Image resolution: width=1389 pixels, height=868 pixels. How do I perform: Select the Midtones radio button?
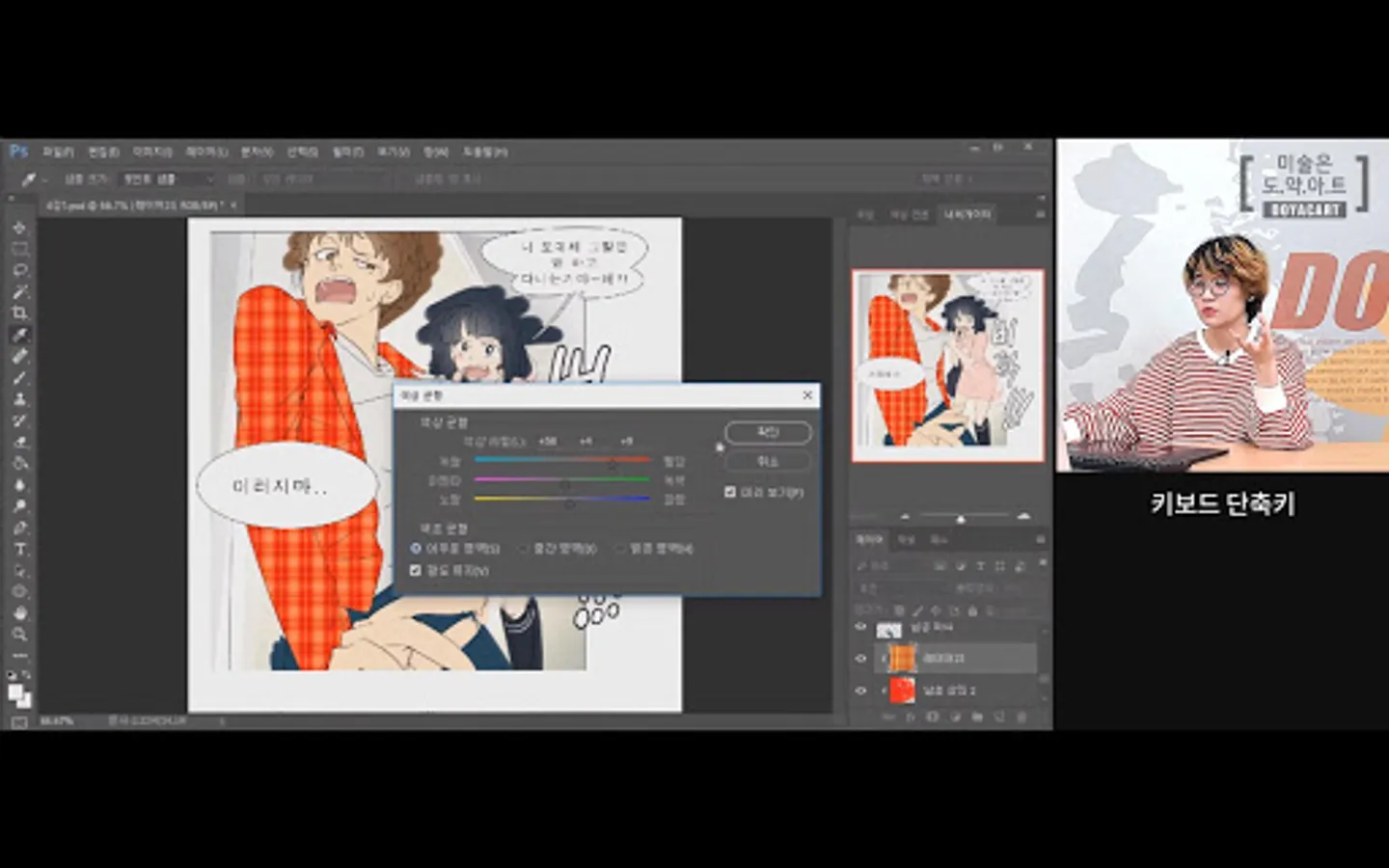[524, 548]
